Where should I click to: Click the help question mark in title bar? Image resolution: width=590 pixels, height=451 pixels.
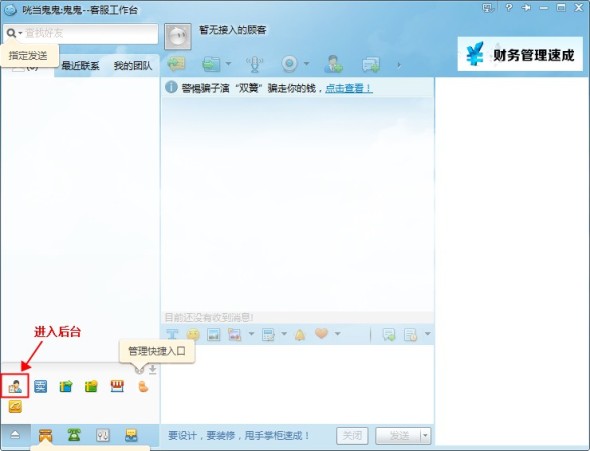(x=509, y=8)
